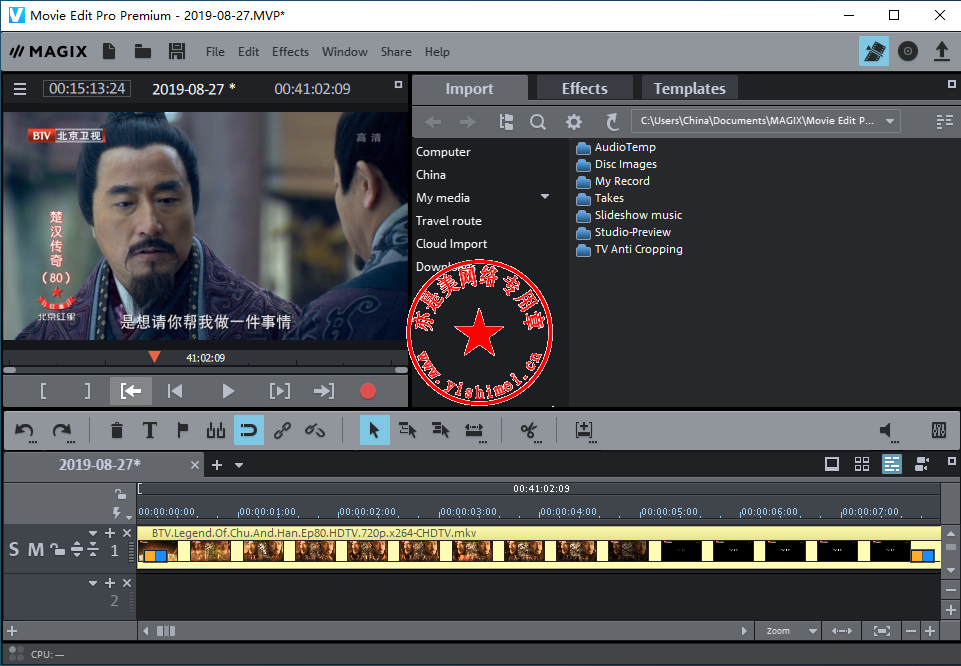Toggle Solo on track 1

coord(14,550)
